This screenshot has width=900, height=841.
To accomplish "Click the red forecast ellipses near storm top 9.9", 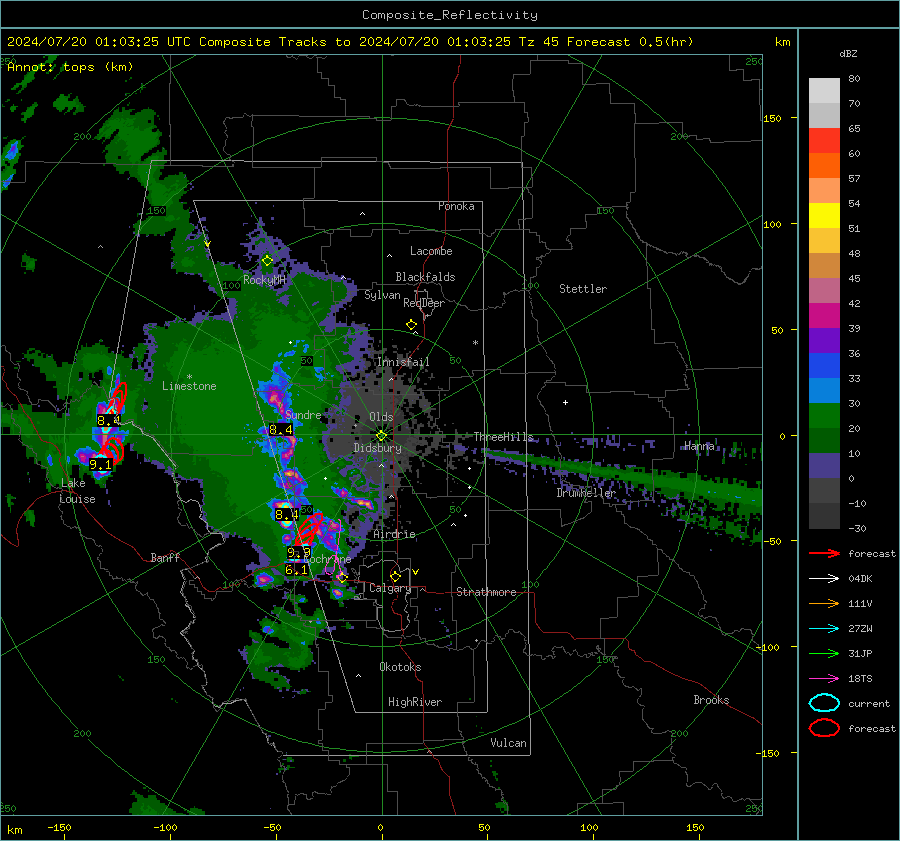I will point(310,529).
